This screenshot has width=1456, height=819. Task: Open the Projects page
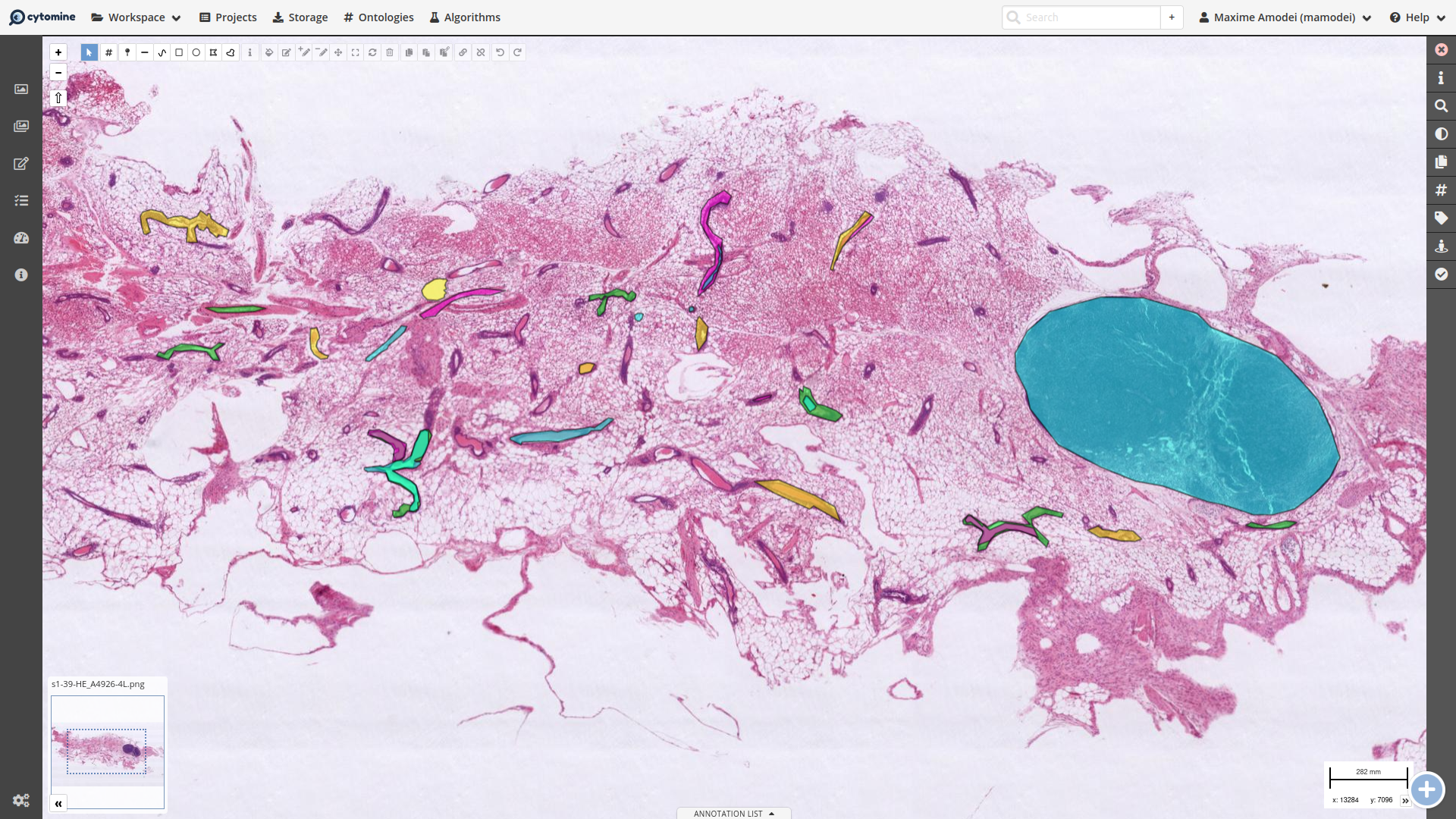[228, 17]
